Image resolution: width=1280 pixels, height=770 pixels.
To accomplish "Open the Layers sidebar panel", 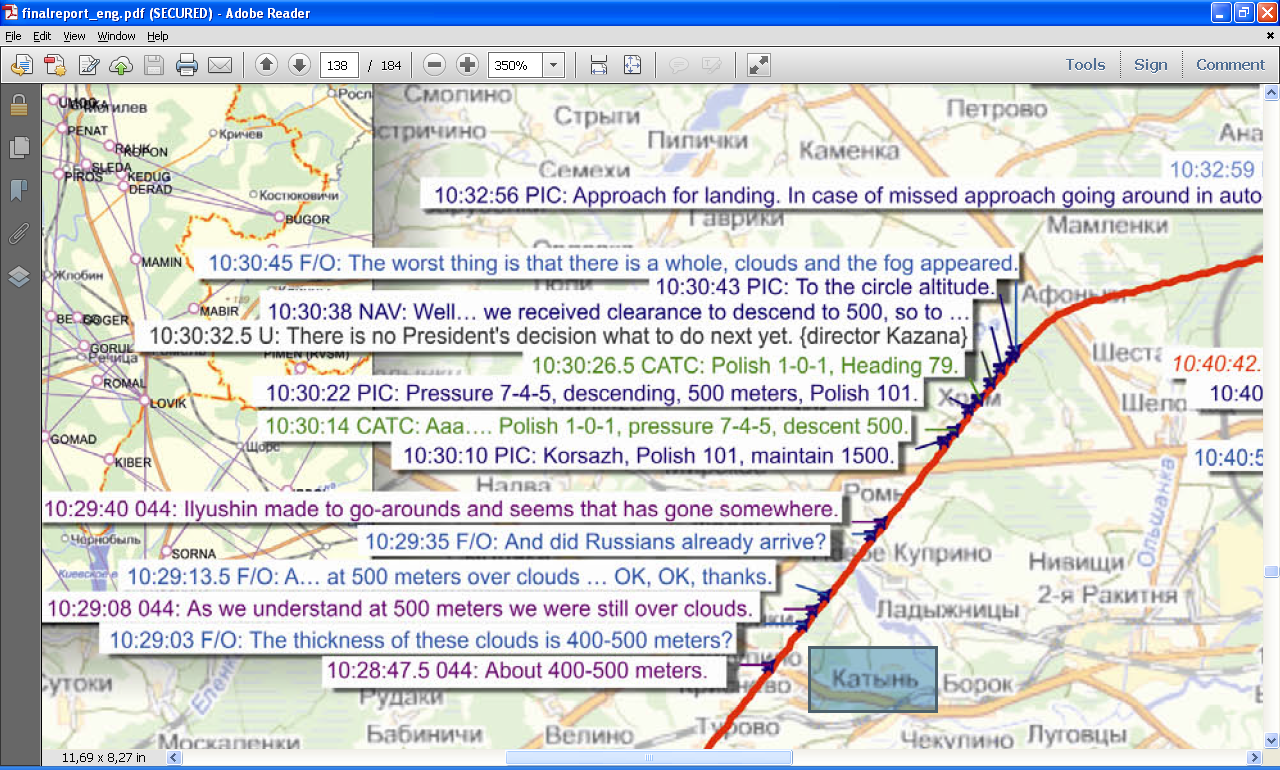I will point(18,277).
